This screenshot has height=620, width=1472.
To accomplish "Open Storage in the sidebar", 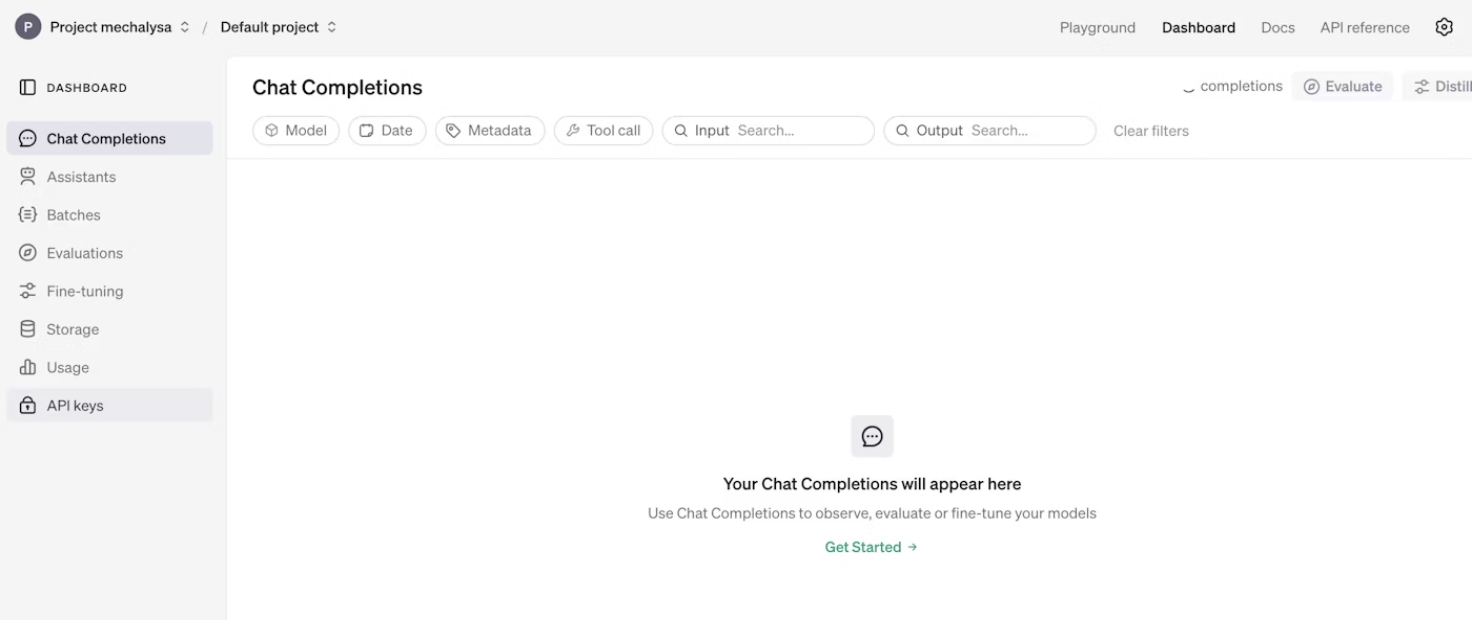I will pyautogui.click(x=110, y=329).
